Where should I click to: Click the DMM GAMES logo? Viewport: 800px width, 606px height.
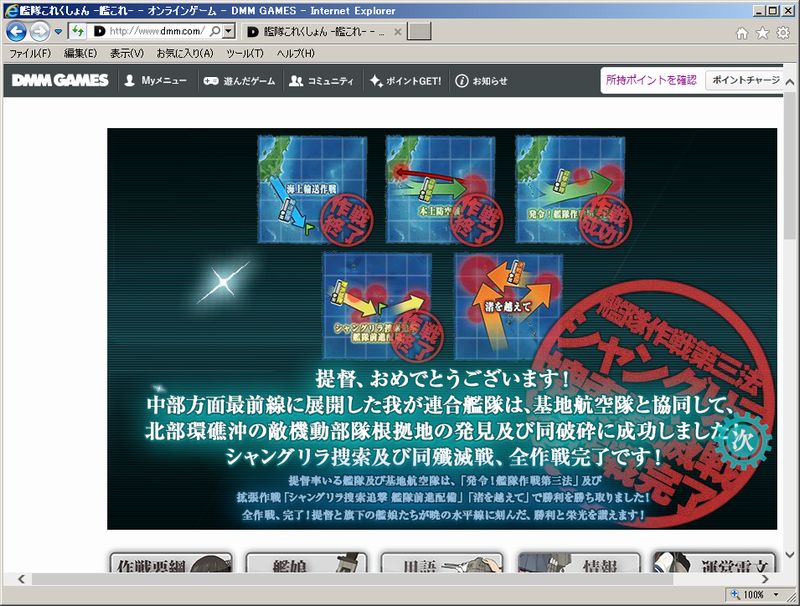coord(60,80)
